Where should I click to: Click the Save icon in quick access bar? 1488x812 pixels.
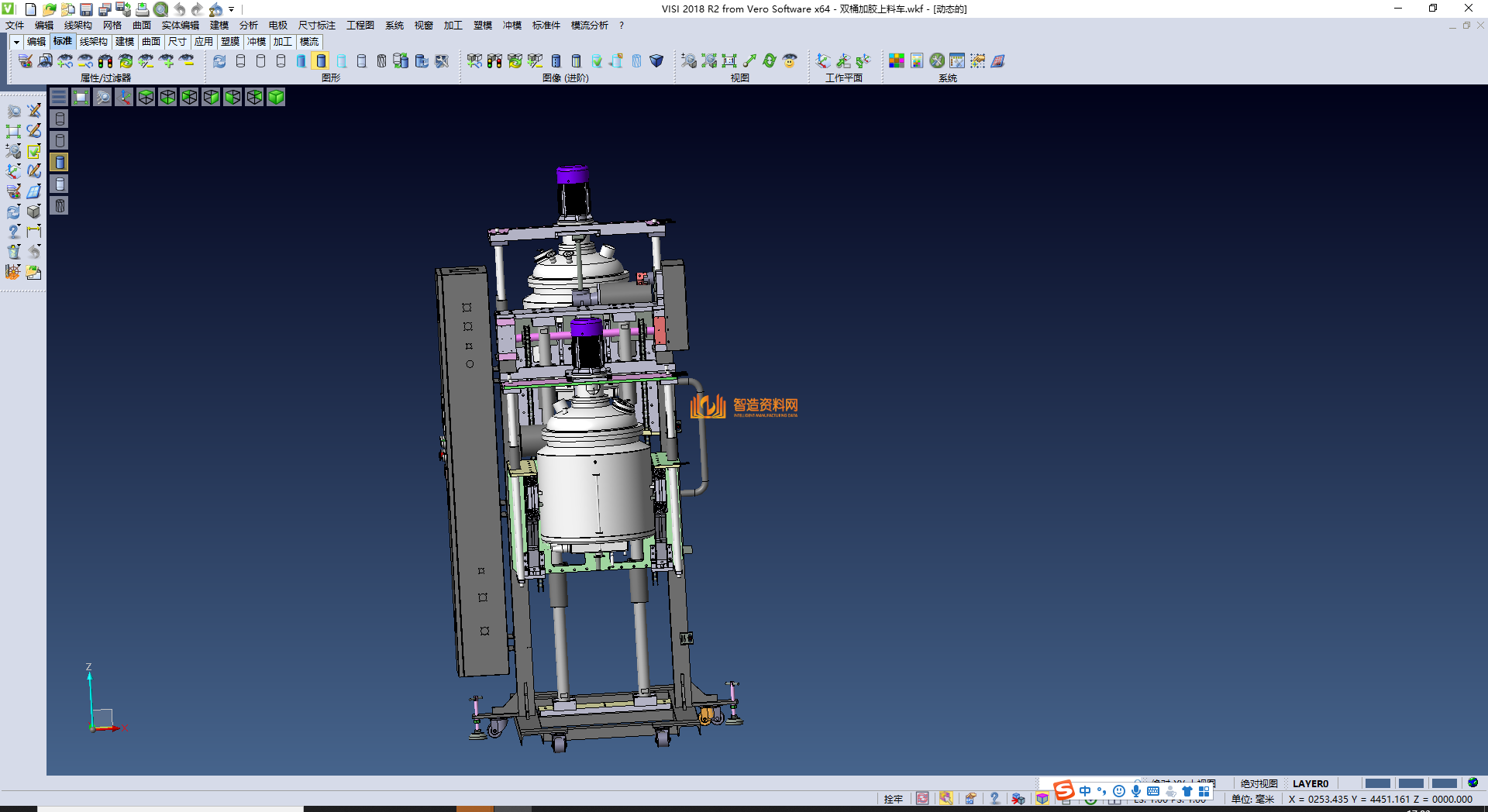pos(86,9)
